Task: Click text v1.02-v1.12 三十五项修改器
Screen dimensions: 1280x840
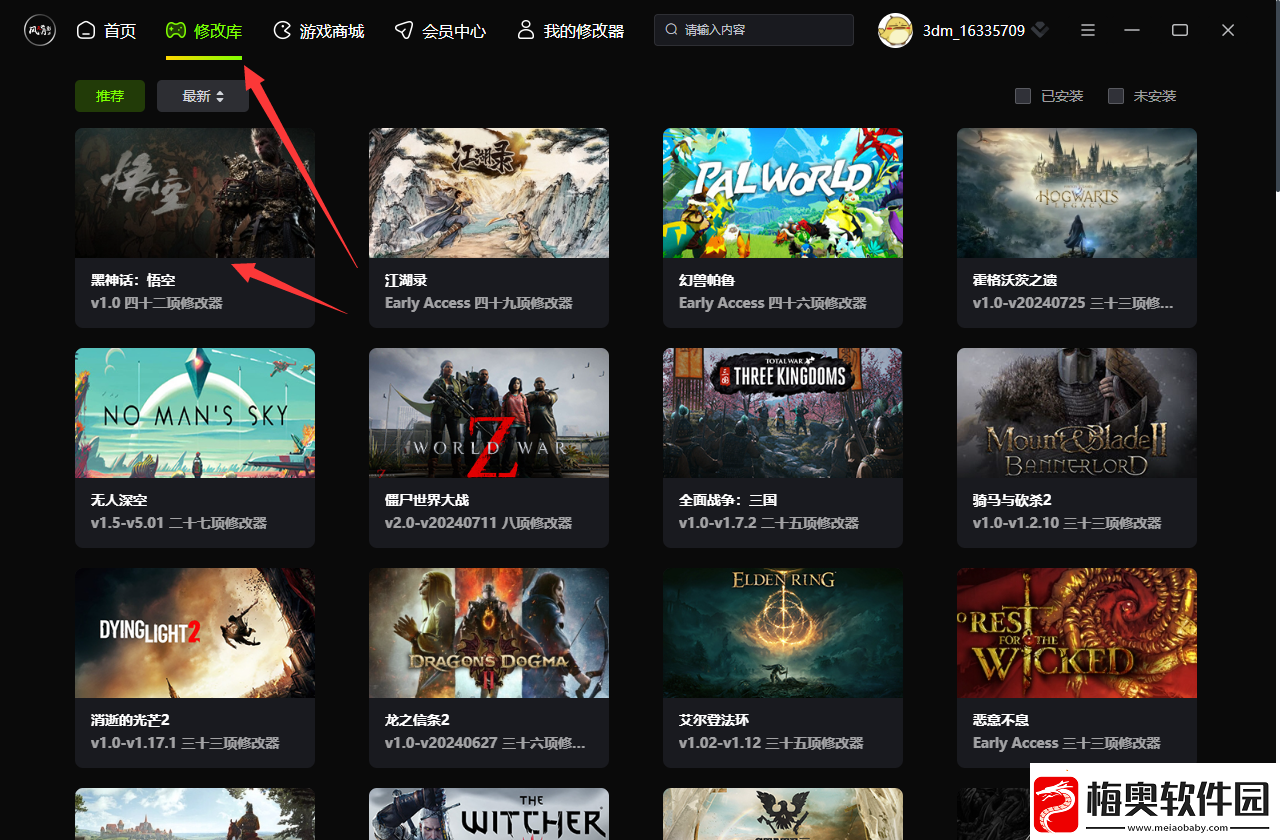Action: coord(771,743)
